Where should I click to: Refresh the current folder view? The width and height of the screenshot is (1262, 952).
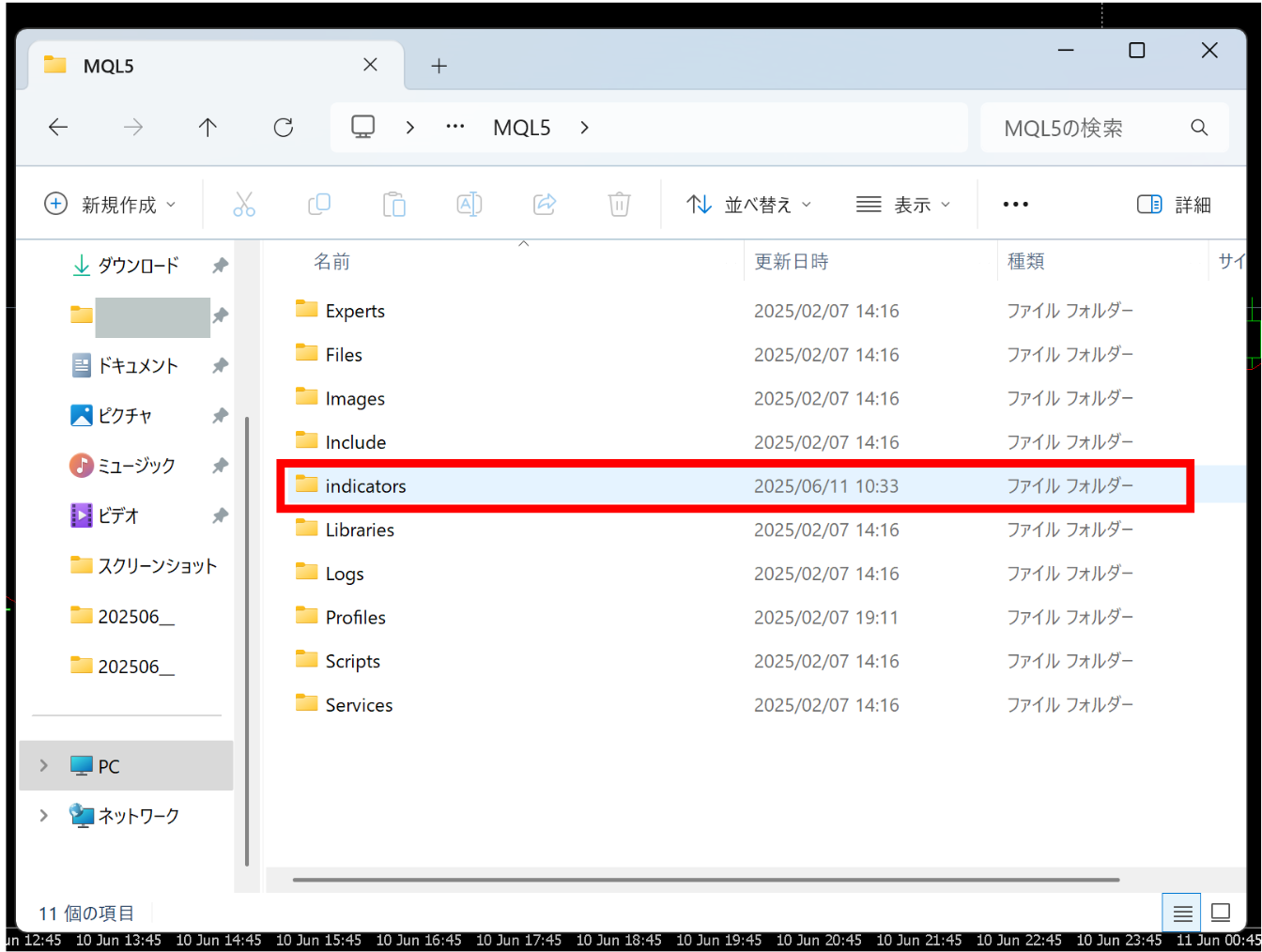click(284, 128)
